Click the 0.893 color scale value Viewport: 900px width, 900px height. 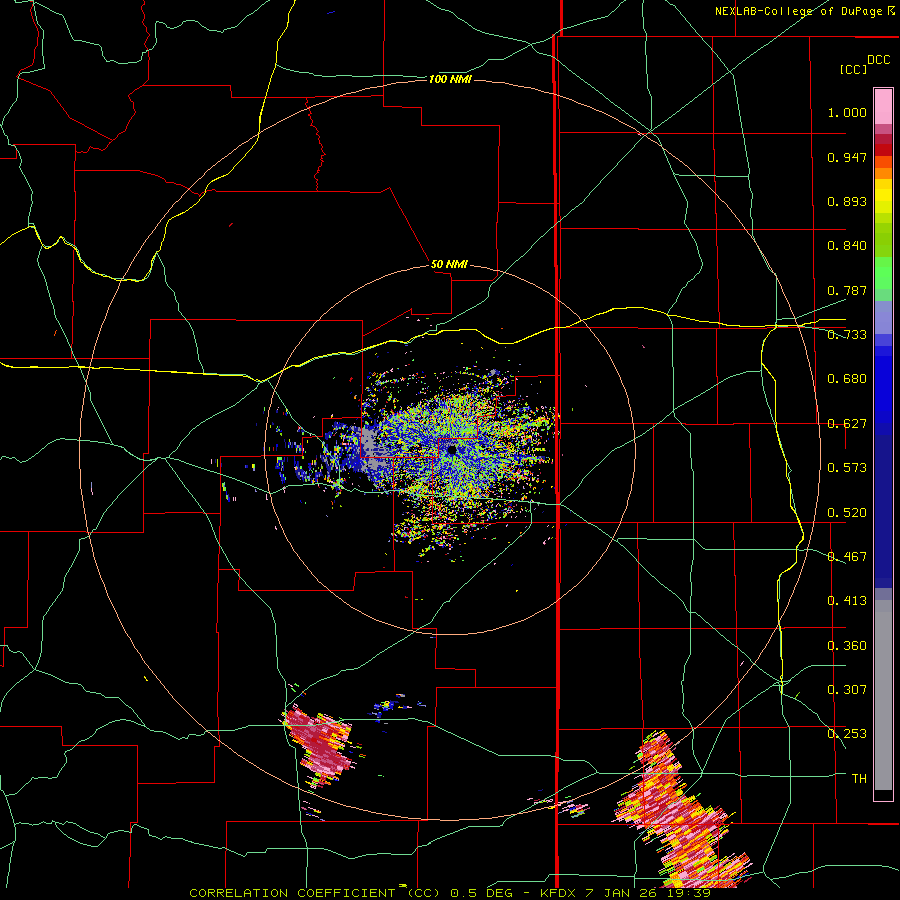pos(847,201)
